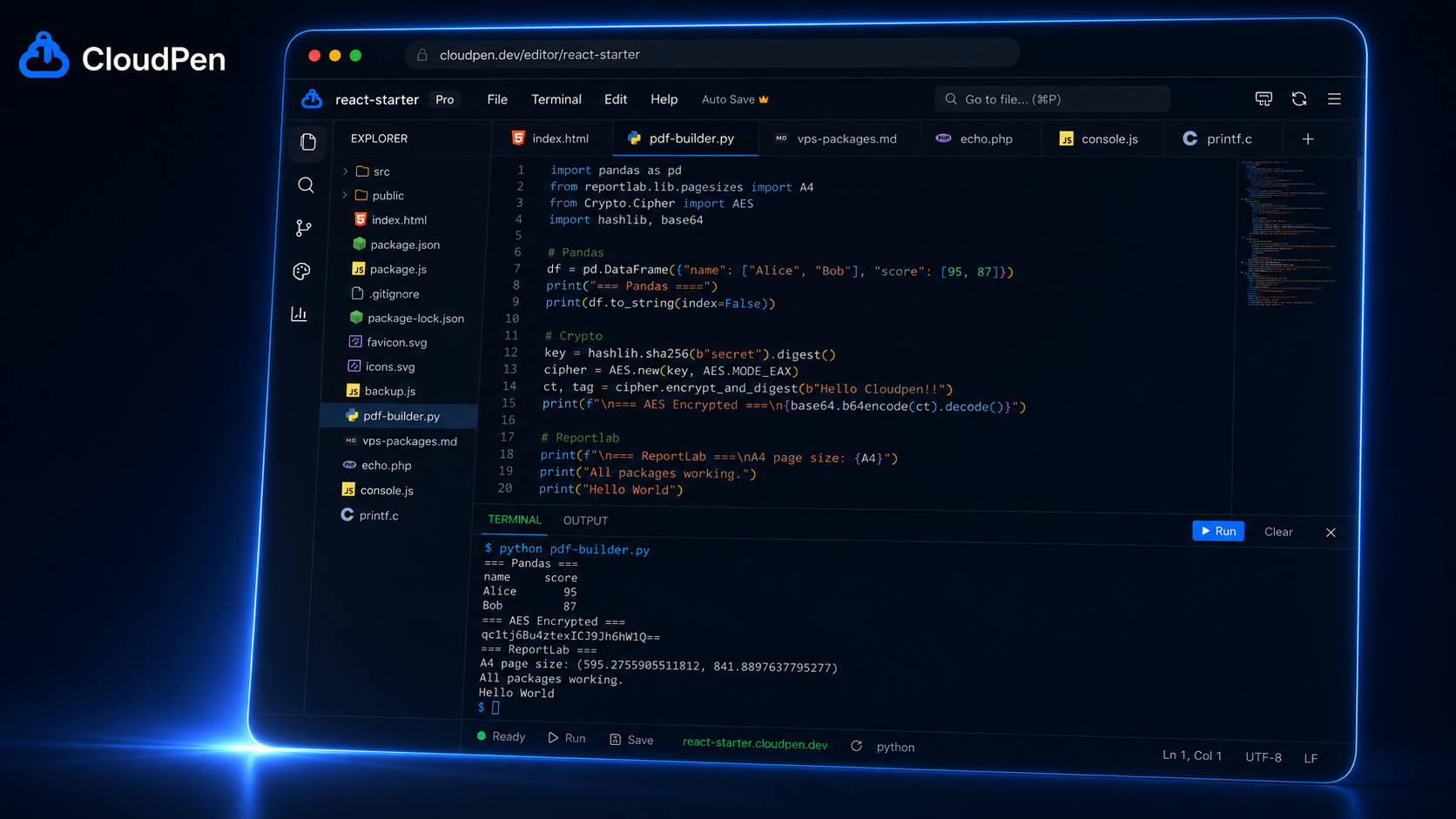The width and height of the screenshot is (1456, 819).
Task: Toggle Auto Save option
Action: [735, 99]
